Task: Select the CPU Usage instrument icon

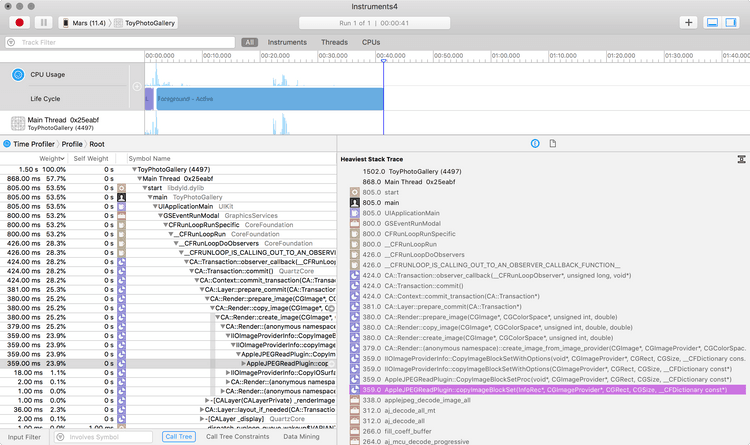Action: click(x=18, y=75)
